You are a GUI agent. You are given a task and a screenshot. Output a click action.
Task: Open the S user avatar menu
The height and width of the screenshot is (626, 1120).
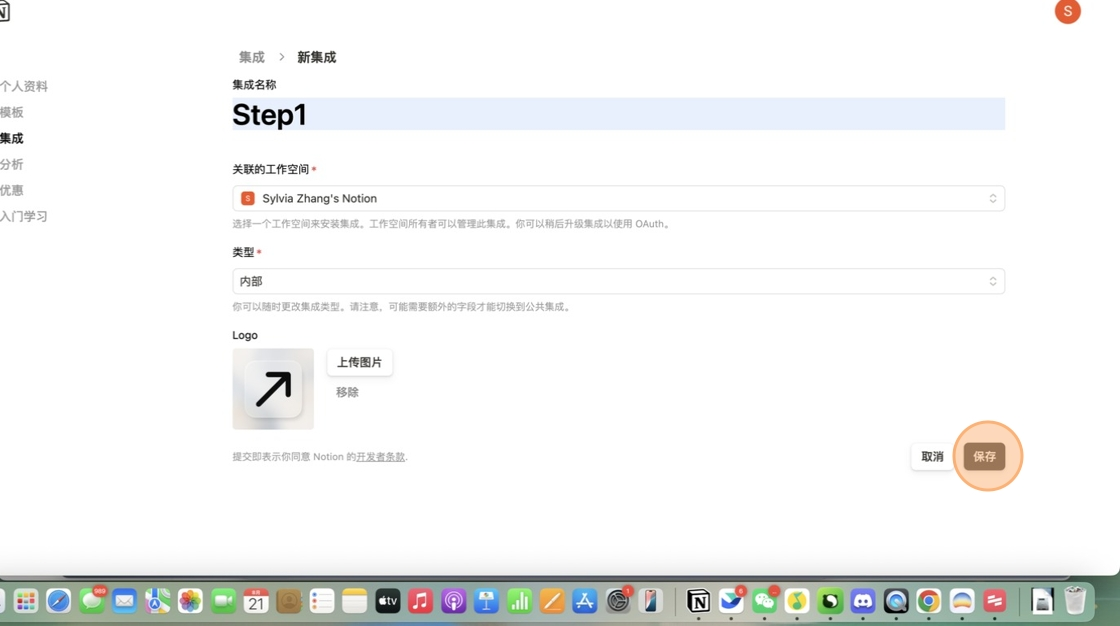coord(1067,11)
